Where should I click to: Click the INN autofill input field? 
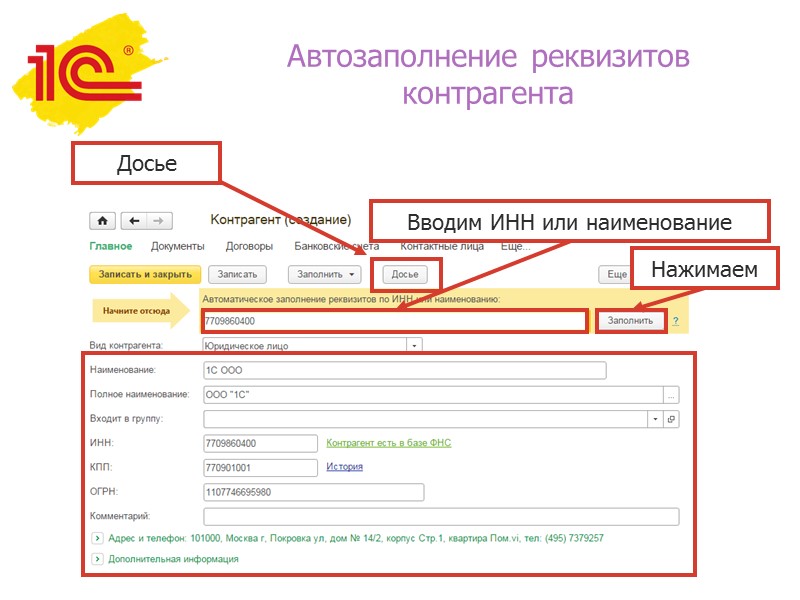394,321
